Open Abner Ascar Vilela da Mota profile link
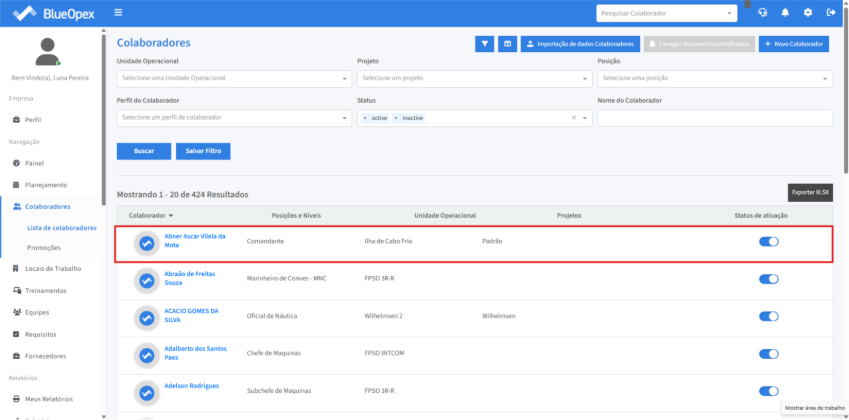The image size is (849, 420). (195, 241)
